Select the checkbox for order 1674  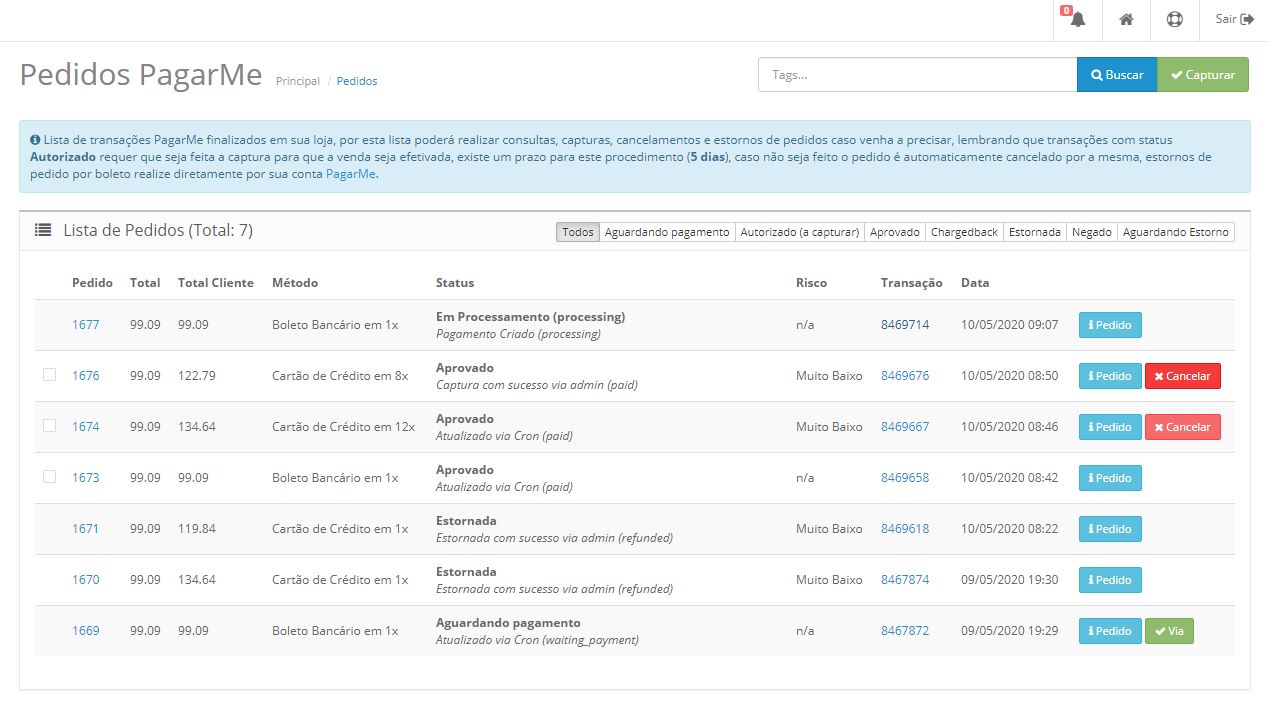click(49, 426)
